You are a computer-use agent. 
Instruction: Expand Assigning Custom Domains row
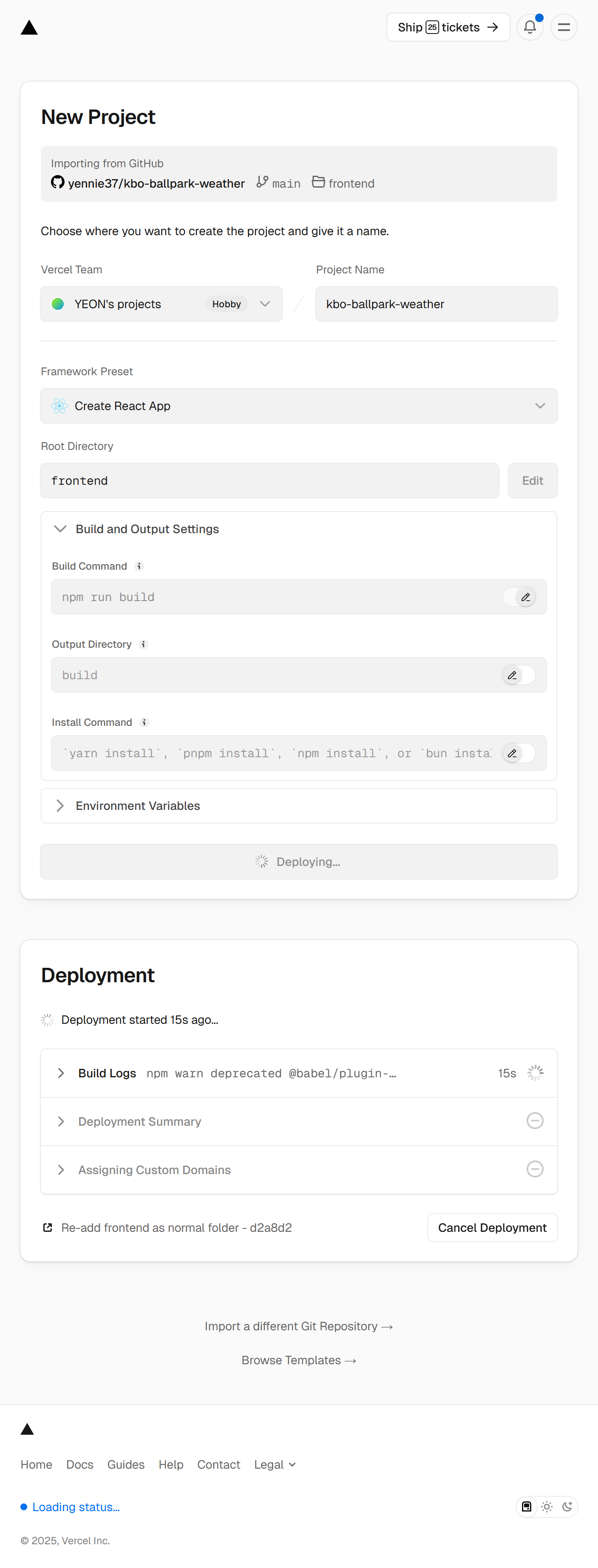tap(299, 1169)
